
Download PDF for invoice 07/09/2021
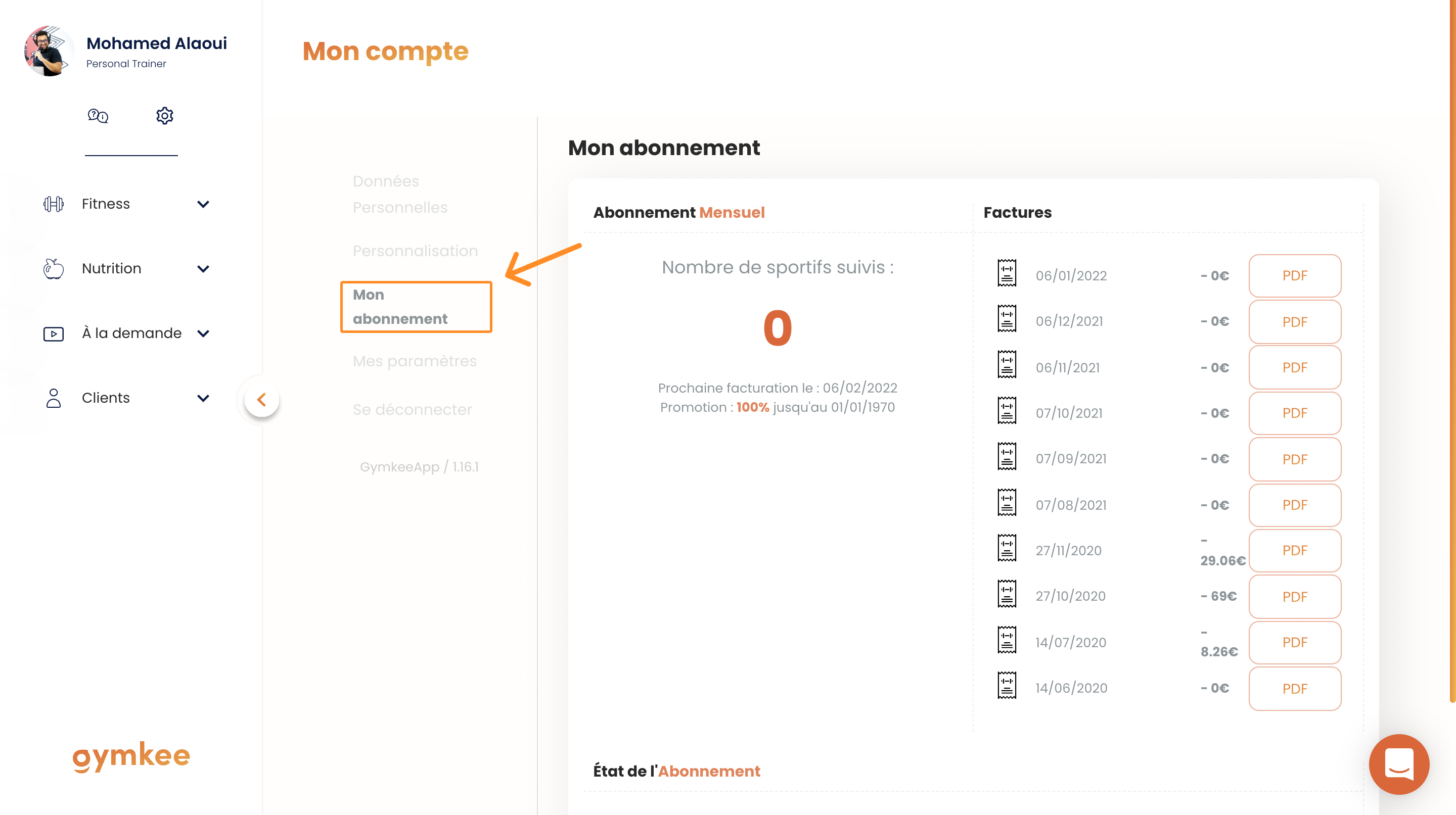[x=1294, y=459]
